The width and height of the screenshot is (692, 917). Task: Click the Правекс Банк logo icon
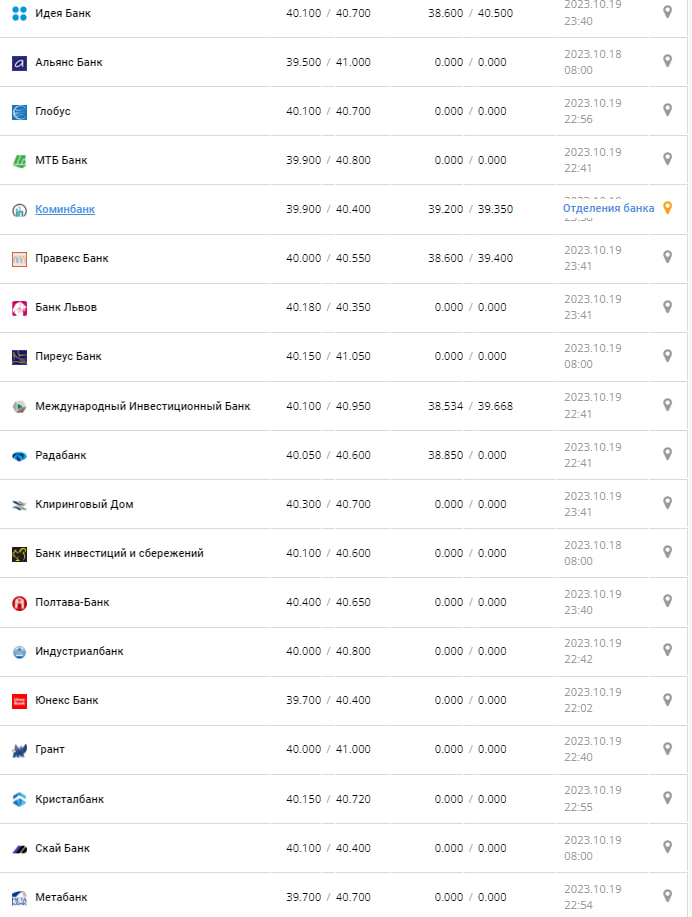(x=19, y=259)
